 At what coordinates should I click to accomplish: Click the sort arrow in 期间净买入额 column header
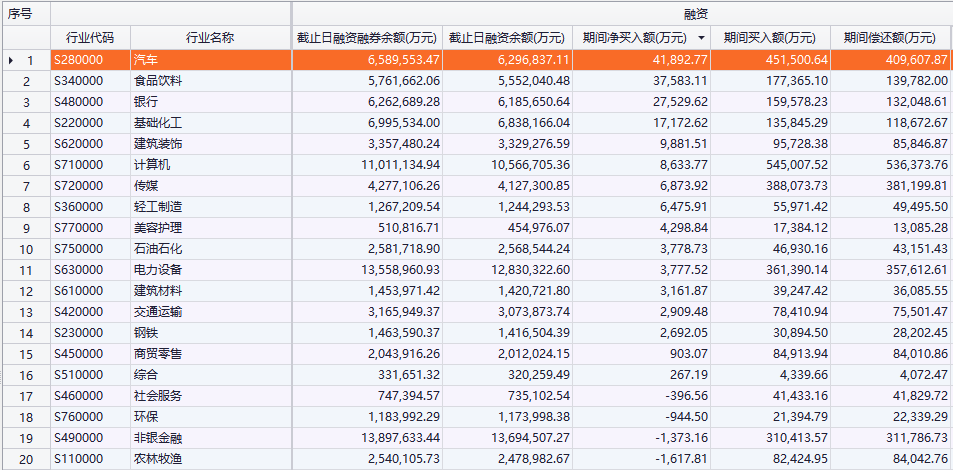[700, 38]
